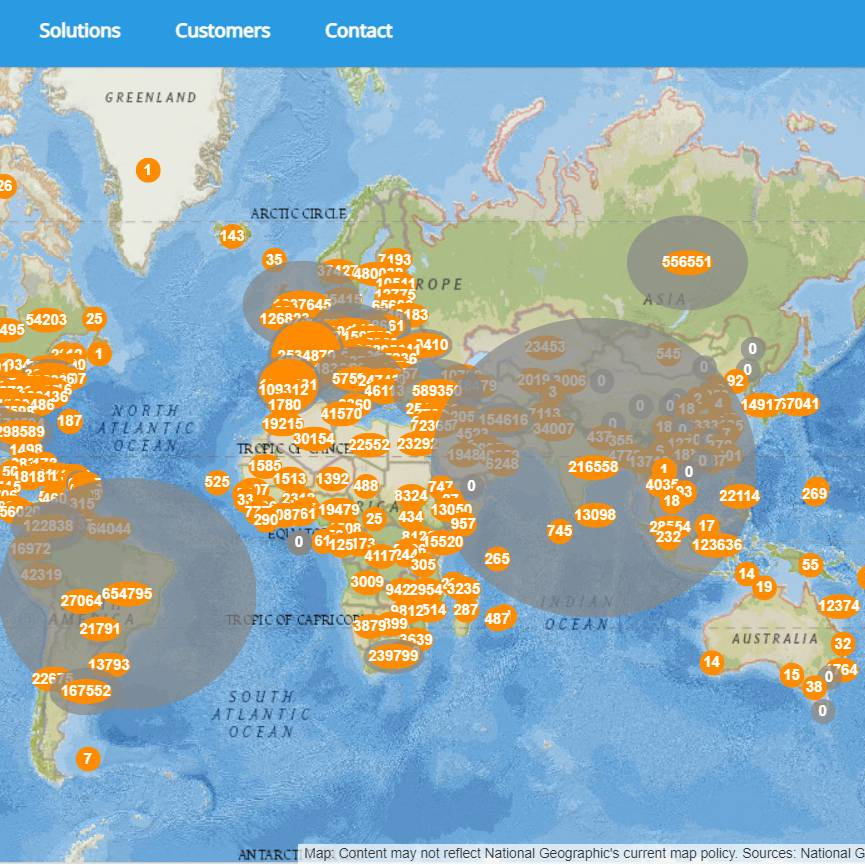
Task: Click the marker labeled 1780
Action: coord(285,405)
